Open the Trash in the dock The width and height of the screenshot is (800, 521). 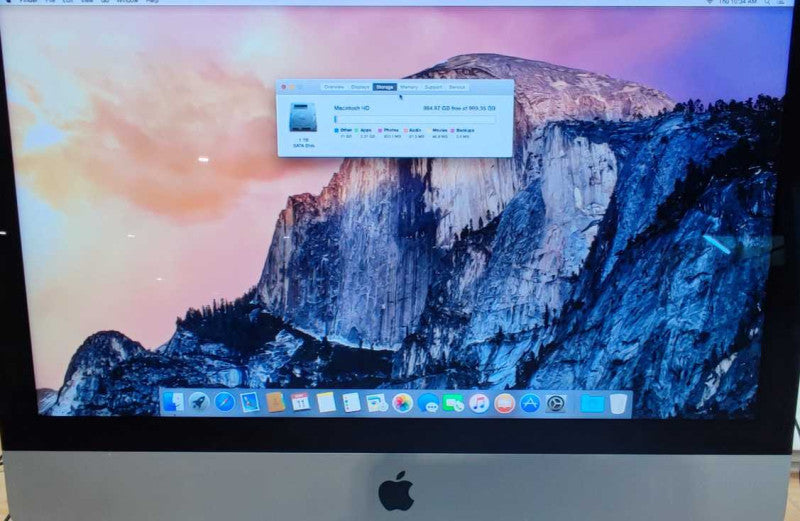click(x=618, y=404)
